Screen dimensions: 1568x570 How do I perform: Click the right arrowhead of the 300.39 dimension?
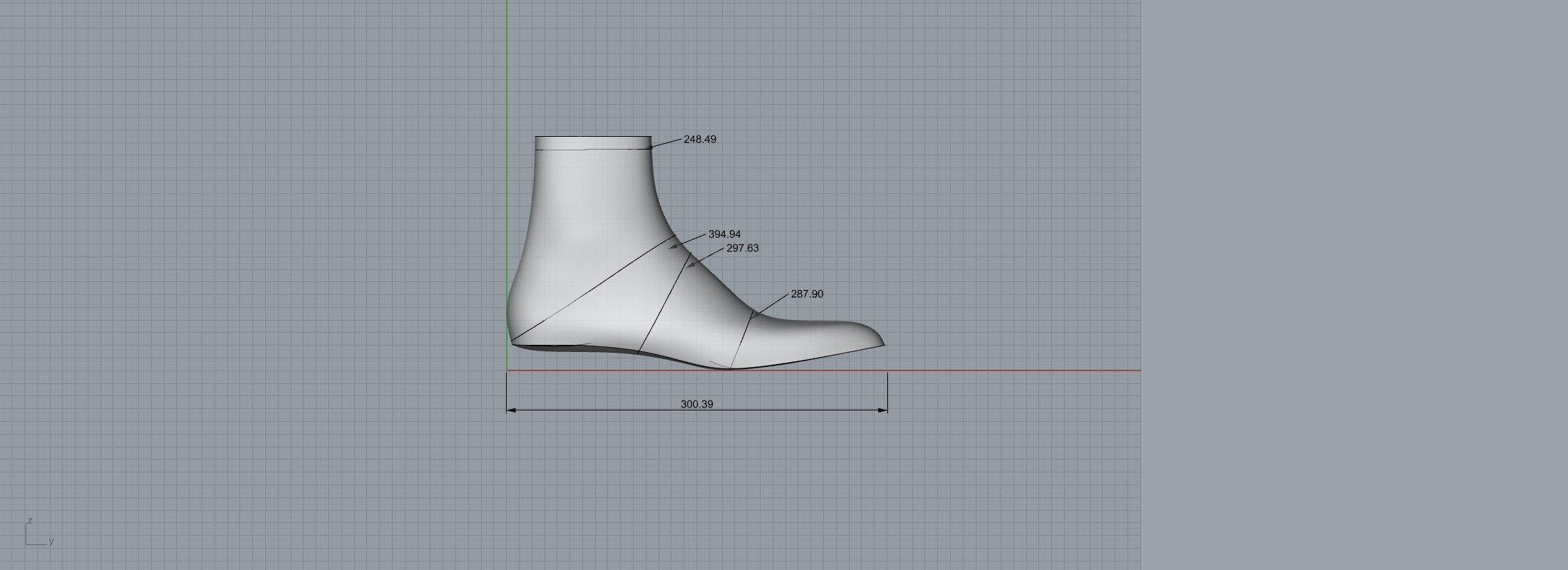pyautogui.click(x=883, y=410)
